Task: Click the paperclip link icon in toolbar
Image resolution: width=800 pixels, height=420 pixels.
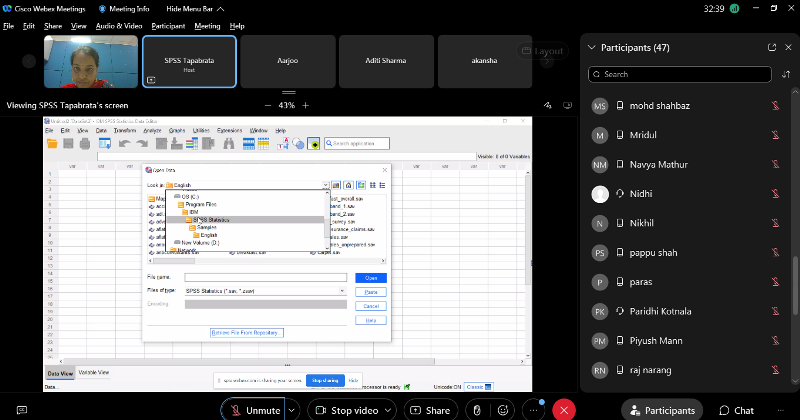Action: 477,410
